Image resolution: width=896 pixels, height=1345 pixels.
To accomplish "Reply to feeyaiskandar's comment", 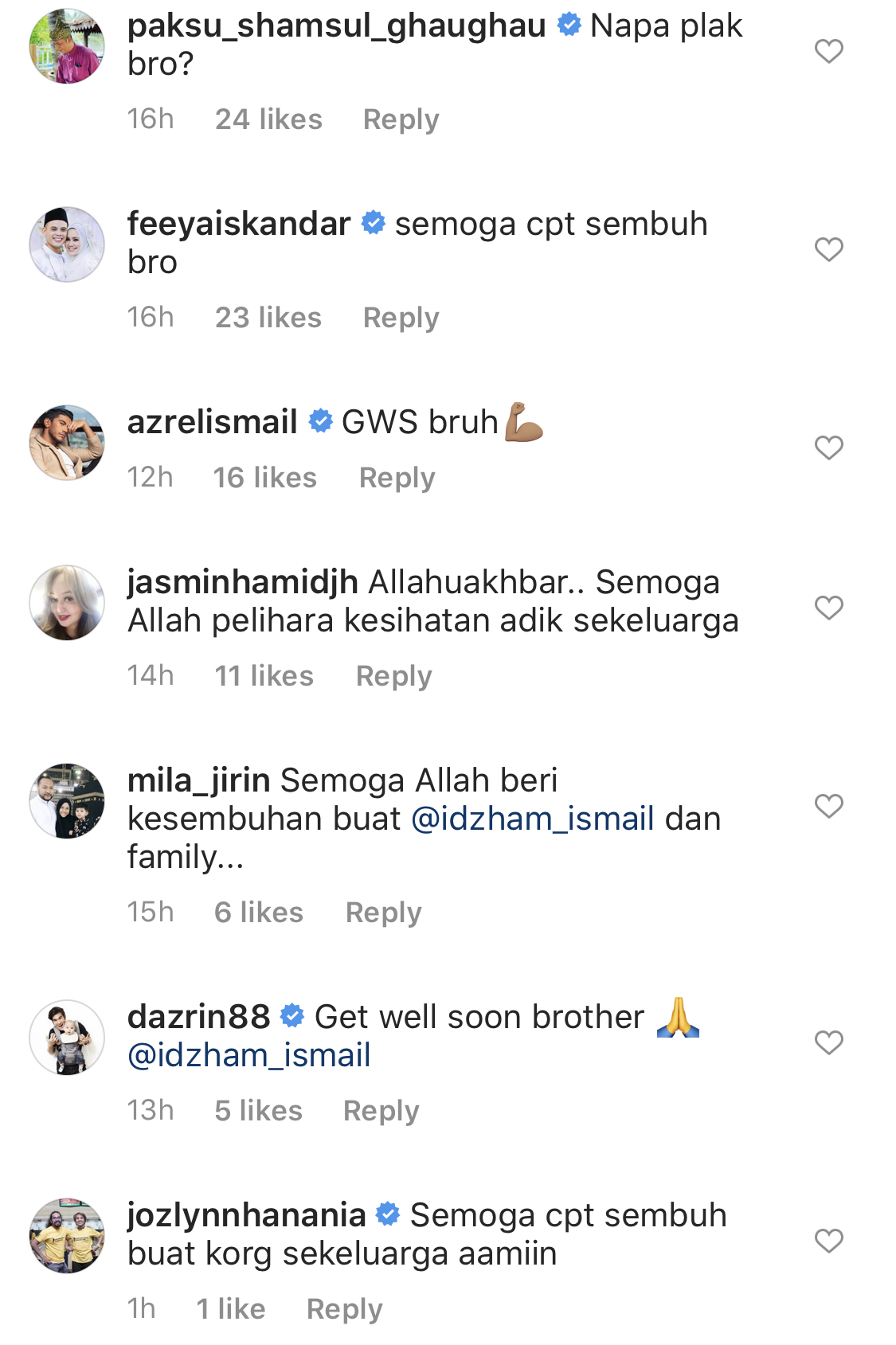I will pyautogui.click(x=401, y=318).
